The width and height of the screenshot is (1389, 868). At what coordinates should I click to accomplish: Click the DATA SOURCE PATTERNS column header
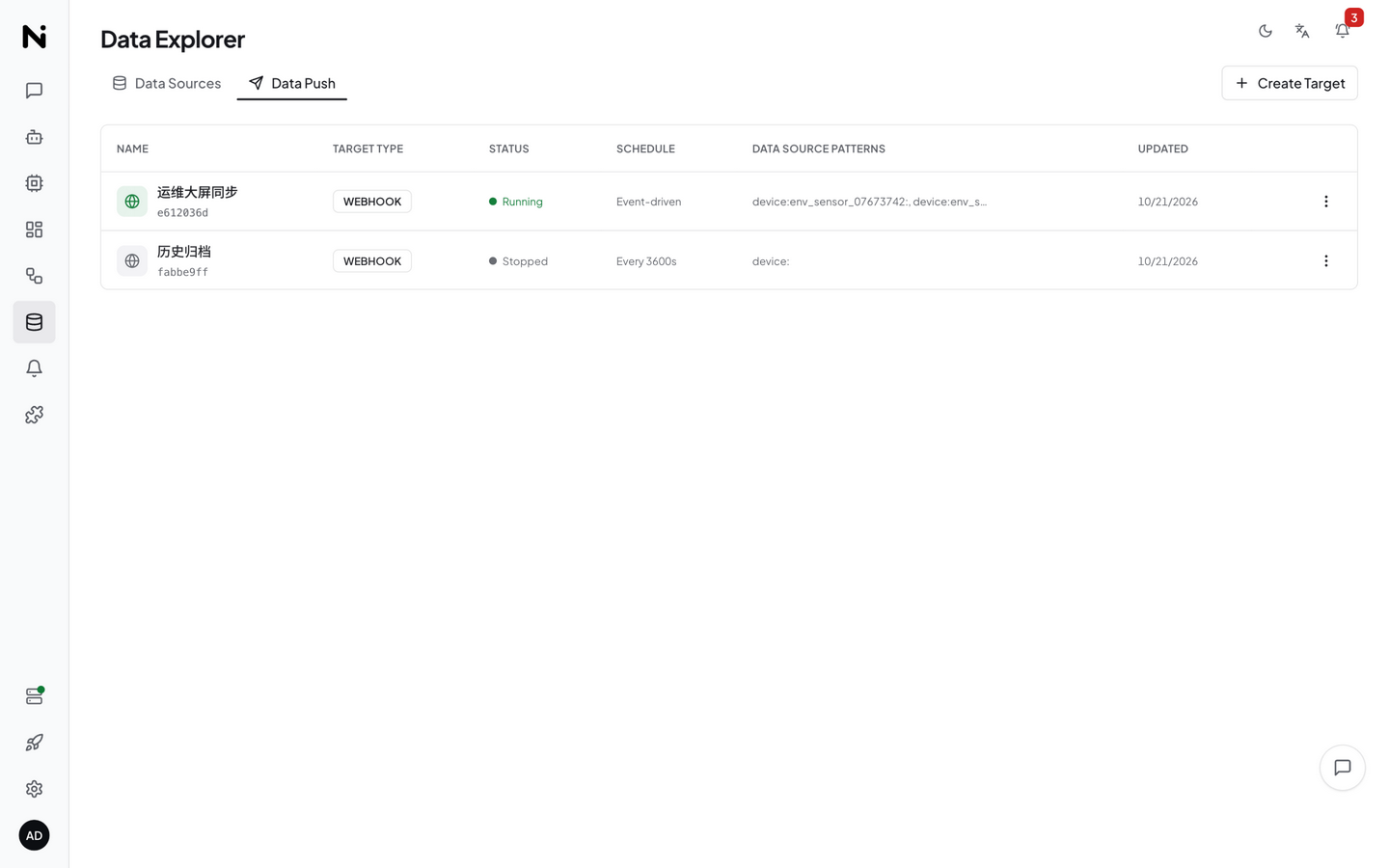point(819,149)
